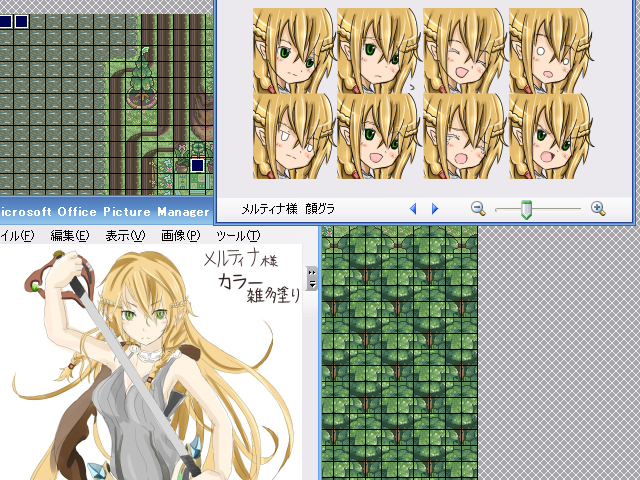
Task: Click the zoom out magnifier icon
Action: click(x=478, y=209)
